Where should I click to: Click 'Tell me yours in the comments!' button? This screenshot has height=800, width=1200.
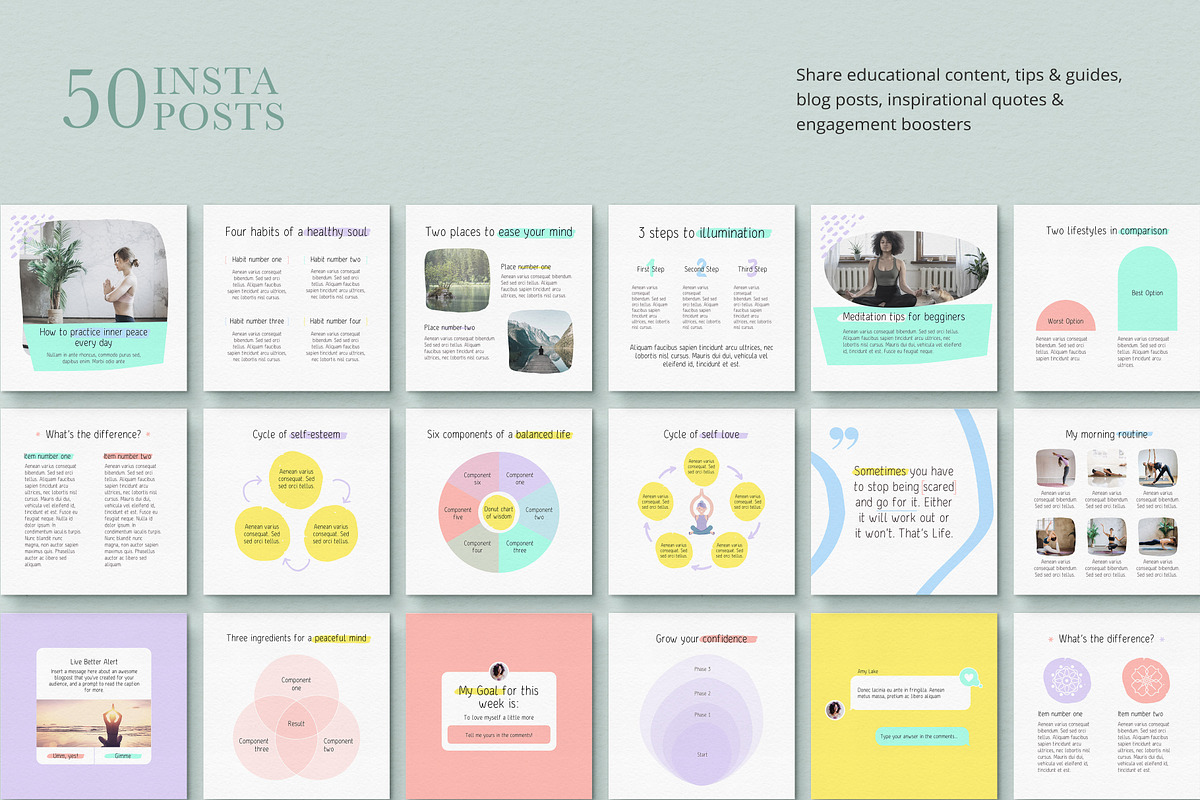[x=498, y=735]
